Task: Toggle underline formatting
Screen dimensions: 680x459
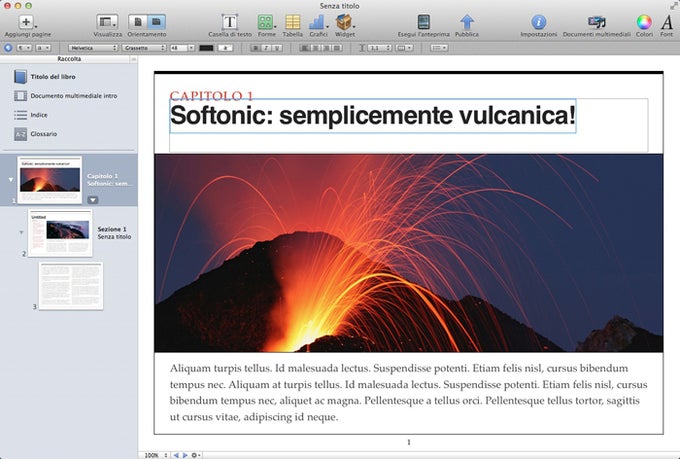Action: [276, 48]
